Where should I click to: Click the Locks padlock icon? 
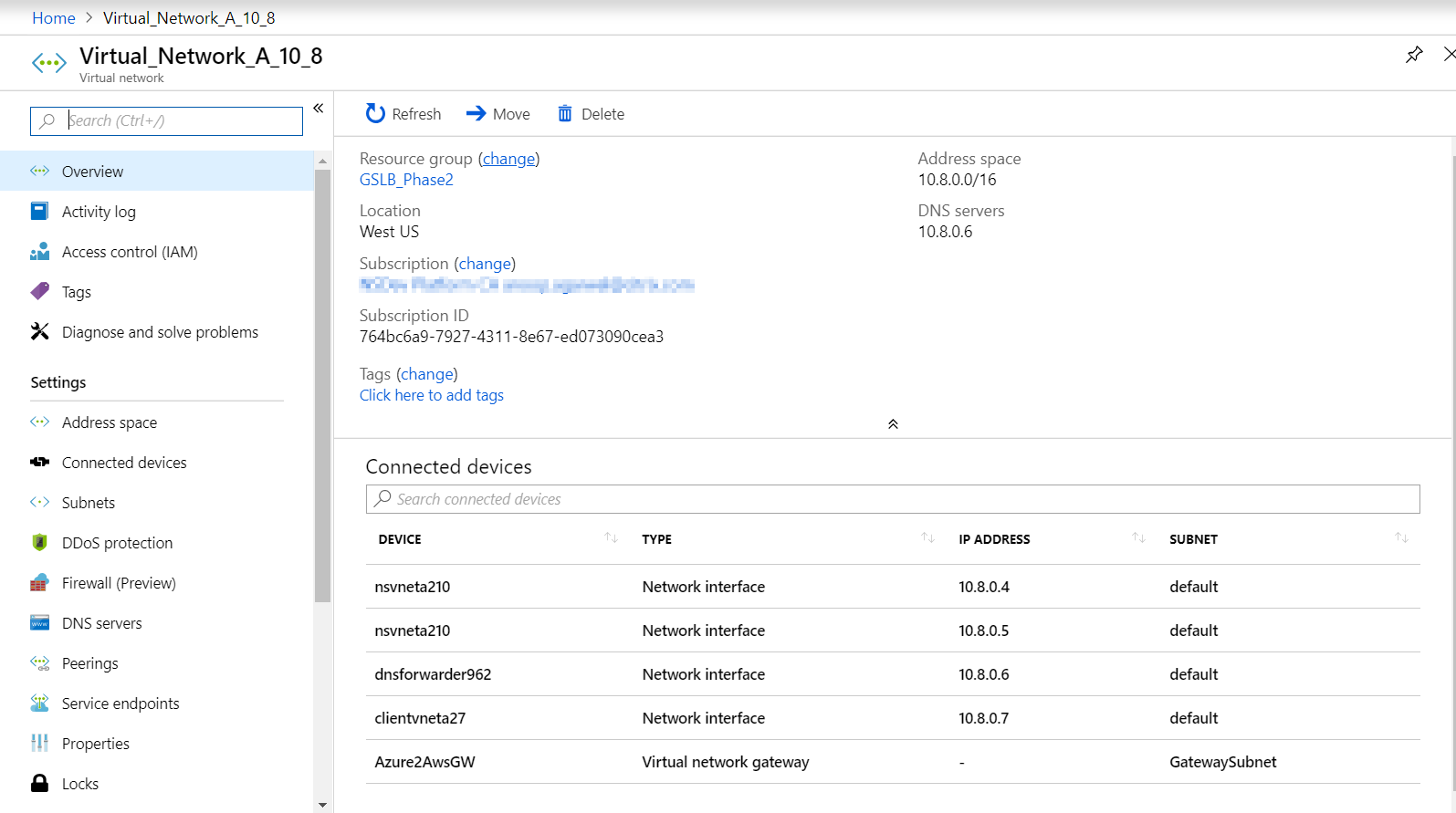39,784
